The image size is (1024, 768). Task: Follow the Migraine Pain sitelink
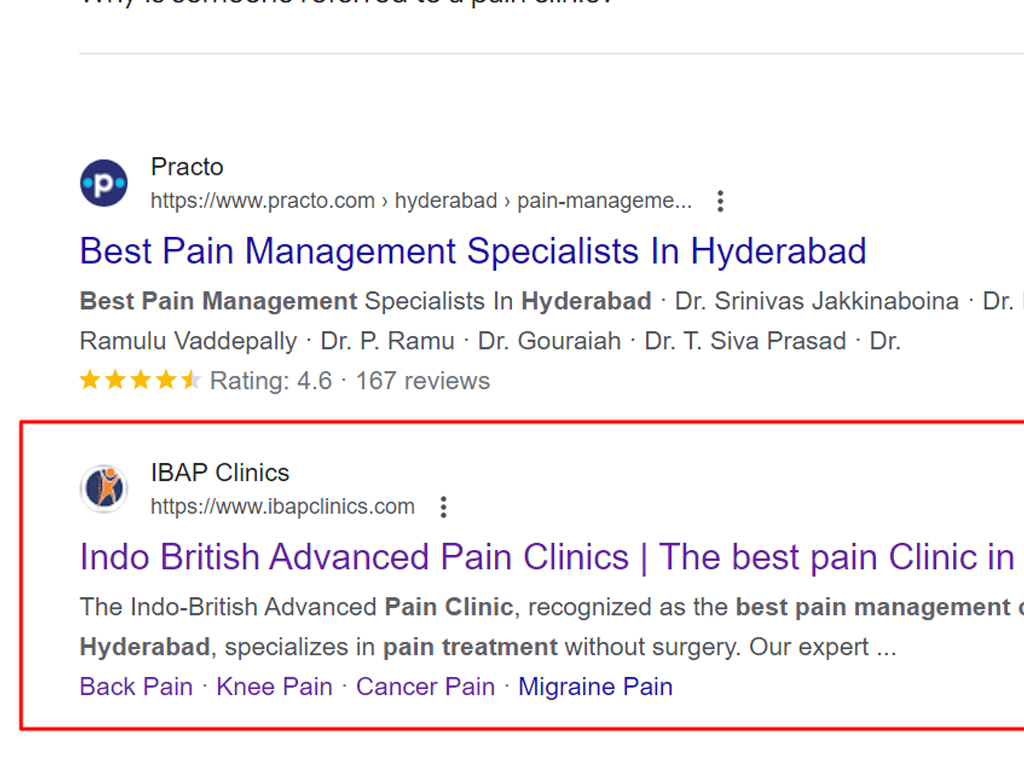tap(595, 687)
